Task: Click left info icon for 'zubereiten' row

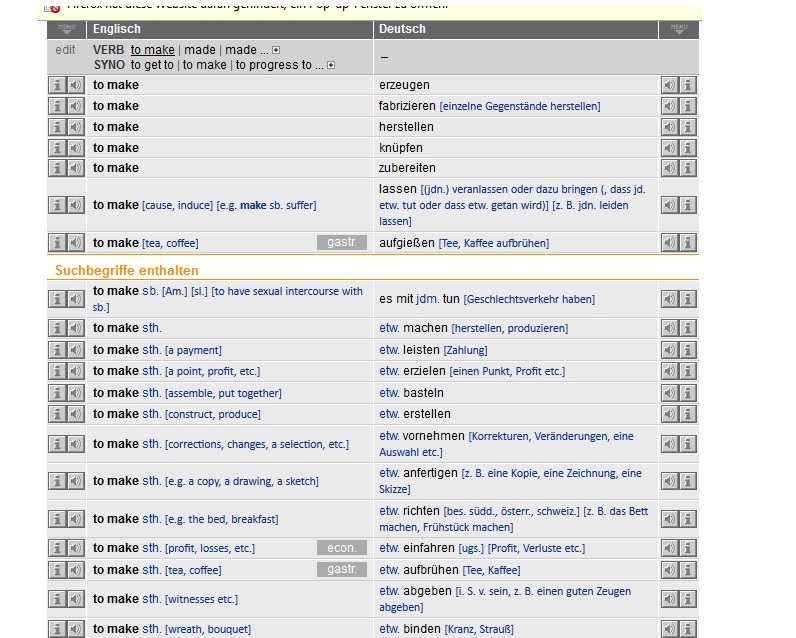Action: (57, 168)
